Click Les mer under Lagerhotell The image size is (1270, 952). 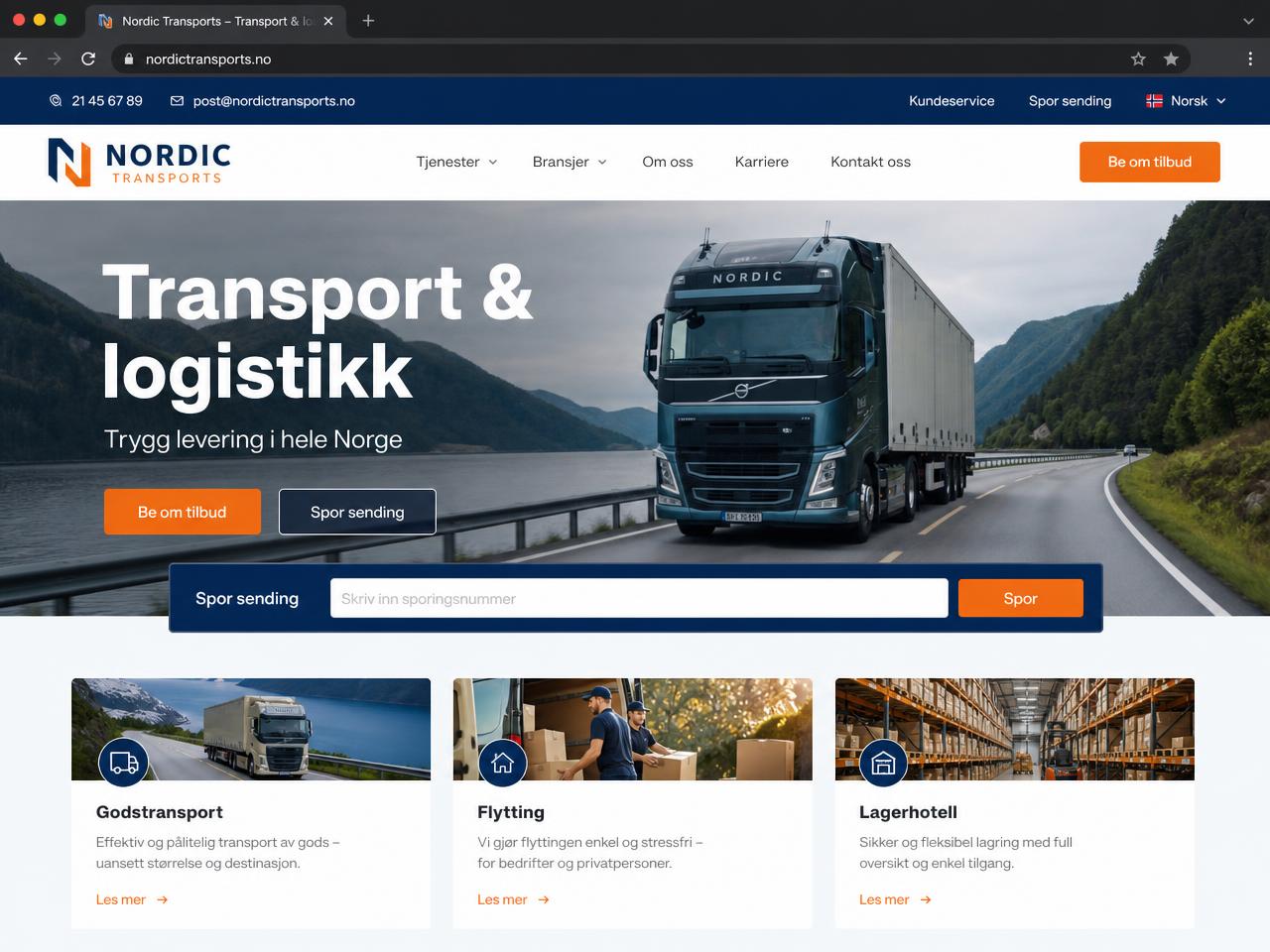coord(884,899)
